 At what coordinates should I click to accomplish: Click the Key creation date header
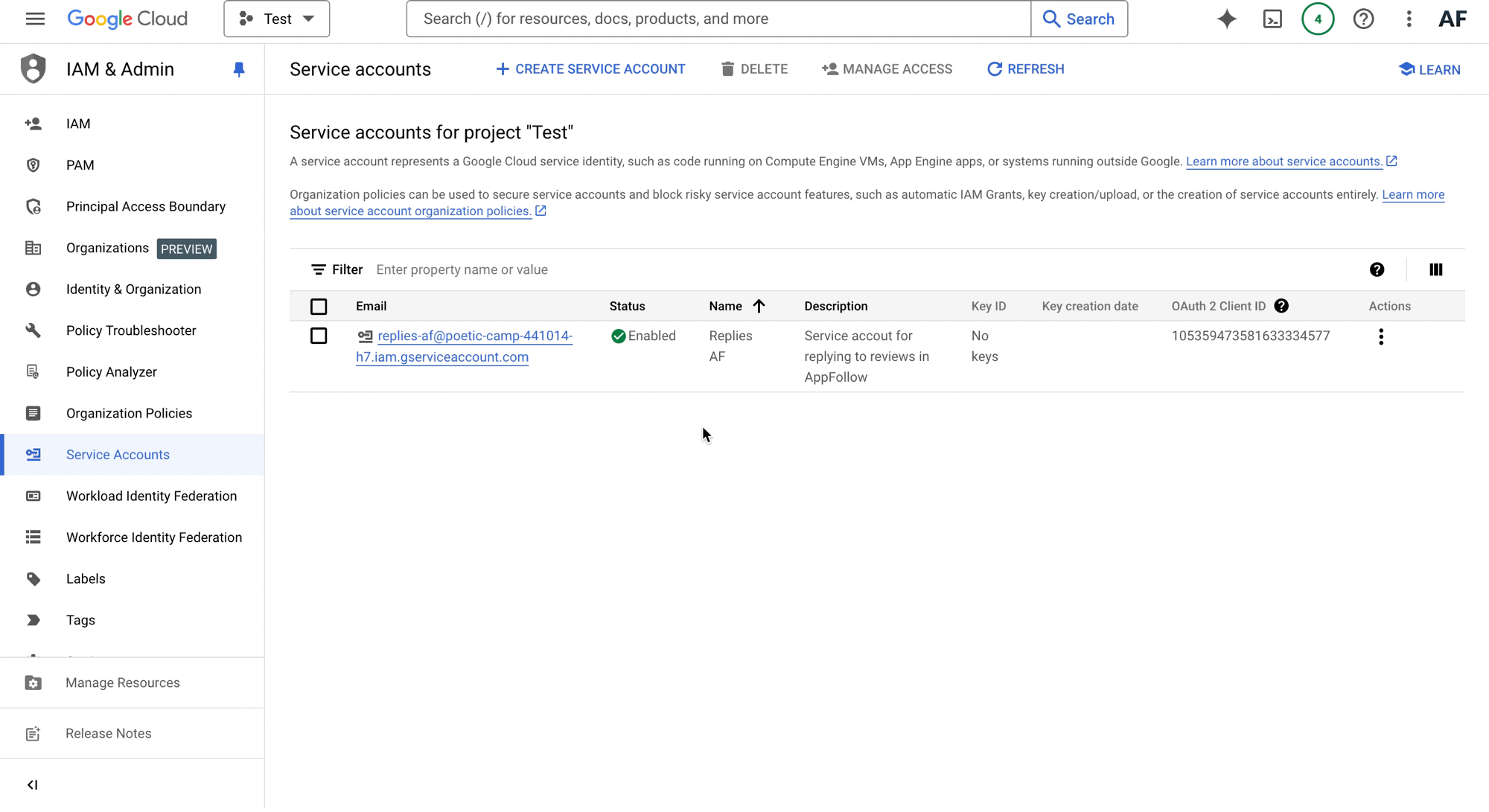(1090, 306)
